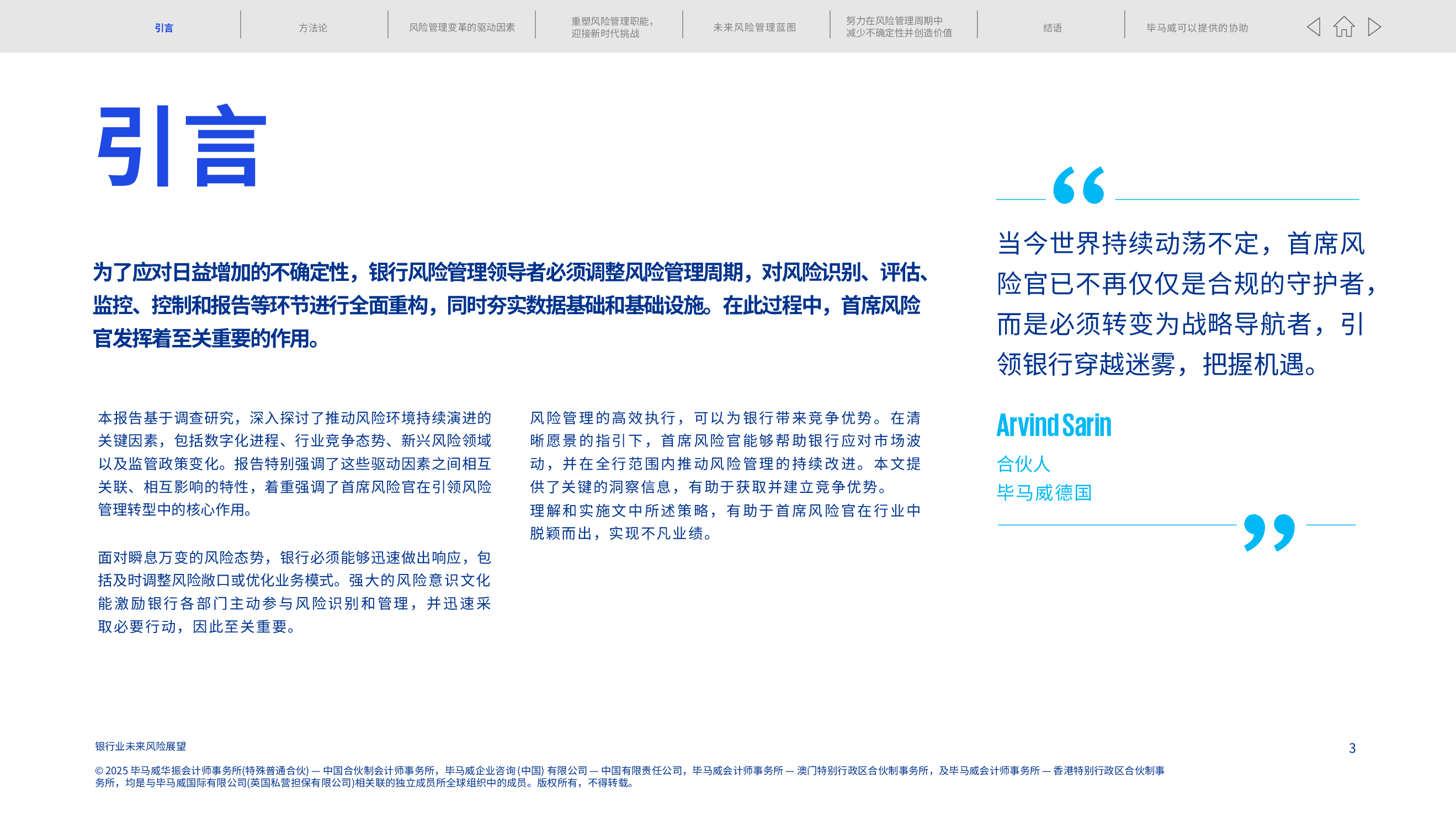1456x819 pixels.
Task: Select the 未来风险管理蓝图 tab
Action: pyautogui.click(x=754, y=27)
